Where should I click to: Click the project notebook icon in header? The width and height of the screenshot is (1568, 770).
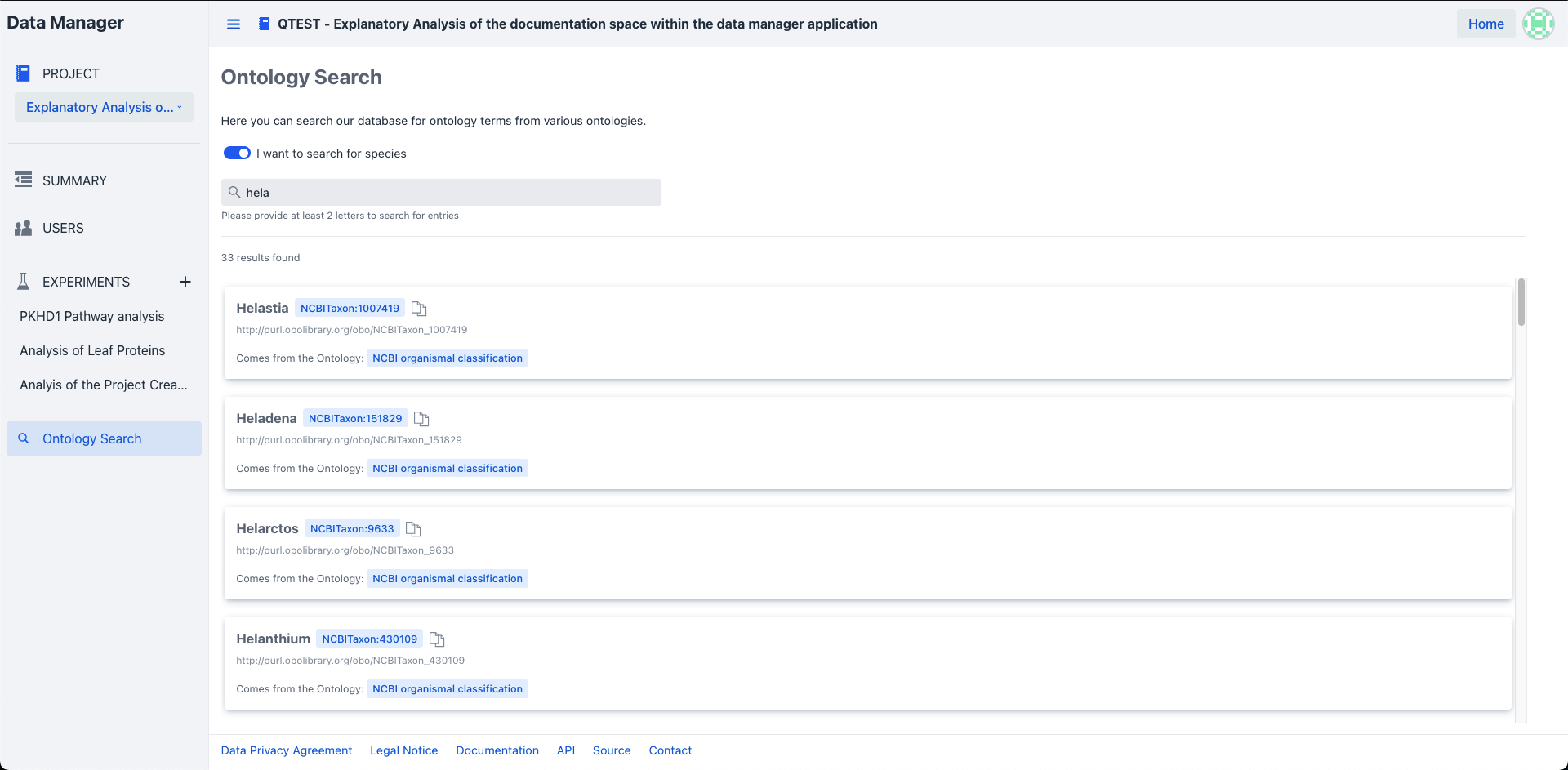coord(264,24)
